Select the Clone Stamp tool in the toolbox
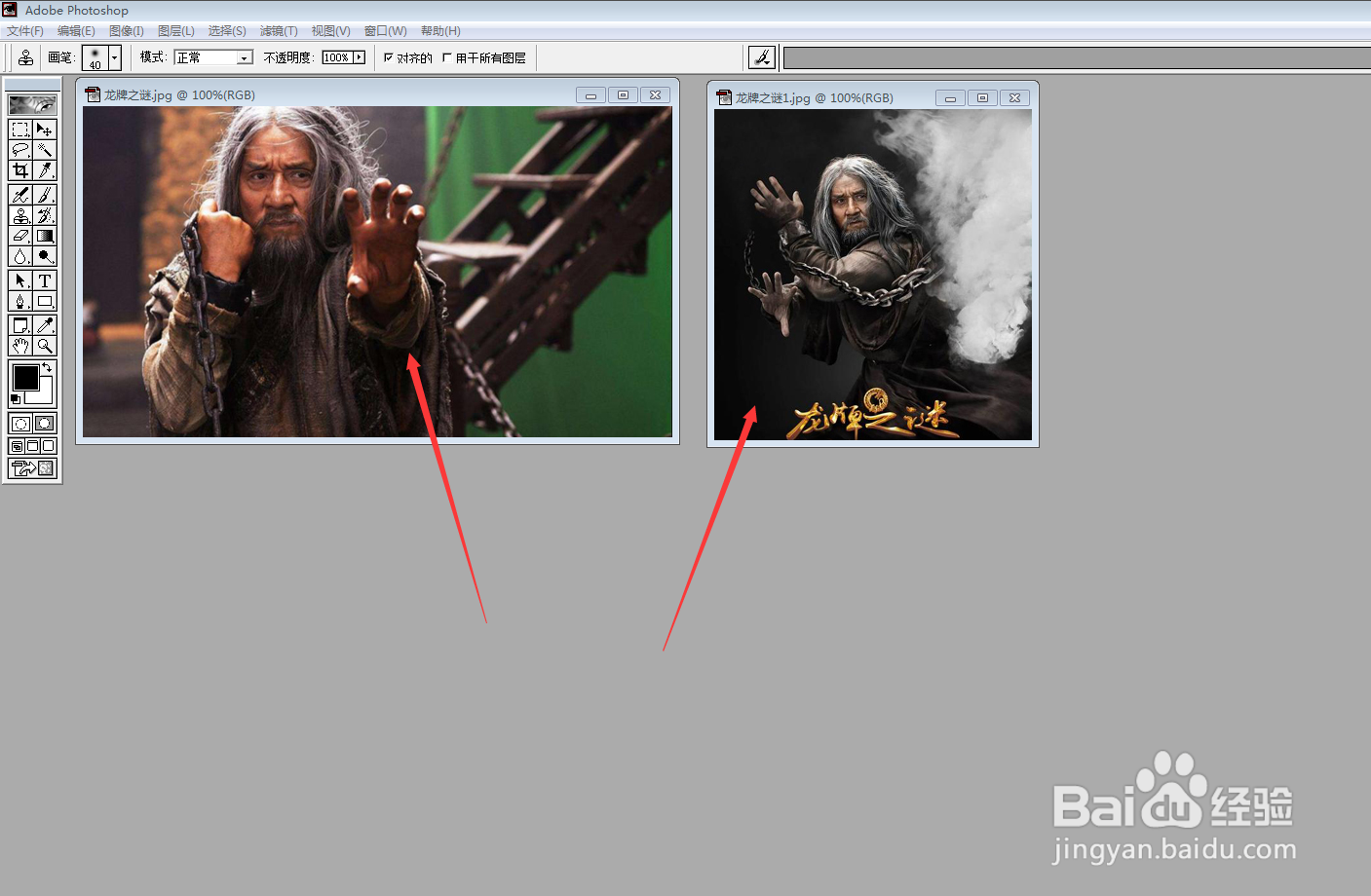This screenshot has width=1371, height=896. (x=20, y=215)
